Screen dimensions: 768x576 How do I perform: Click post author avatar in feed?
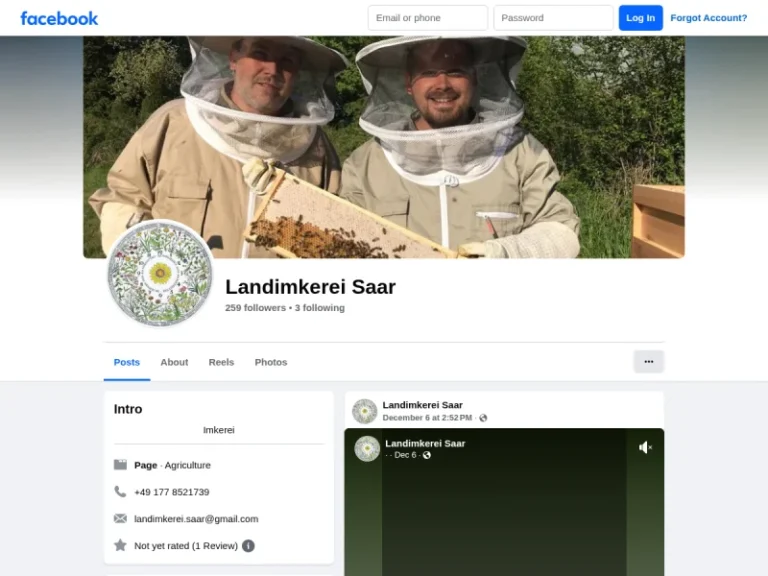pyautogui.click(x=364, y=411)
